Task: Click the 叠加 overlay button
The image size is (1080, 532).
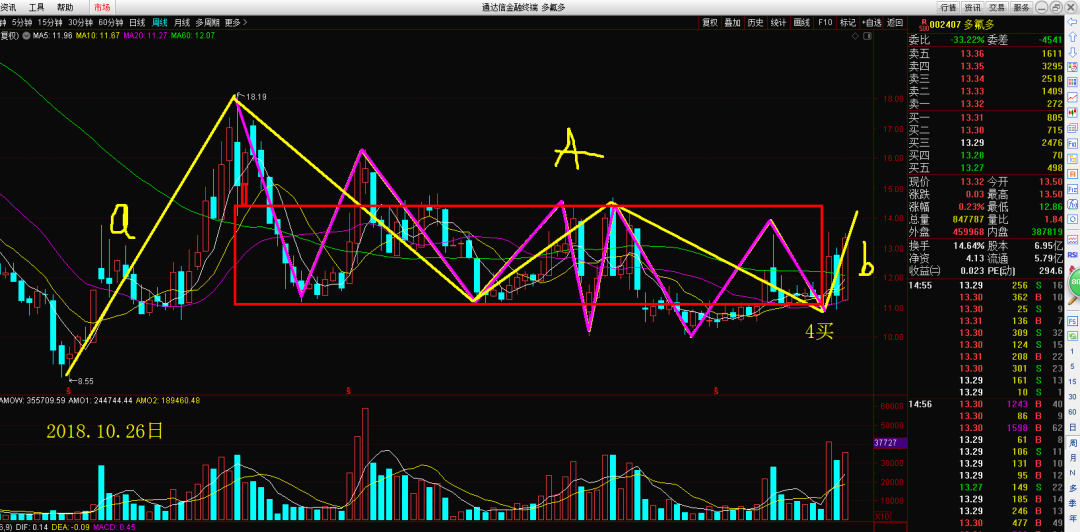Action: pyautogui.click(x=732, y=22)
